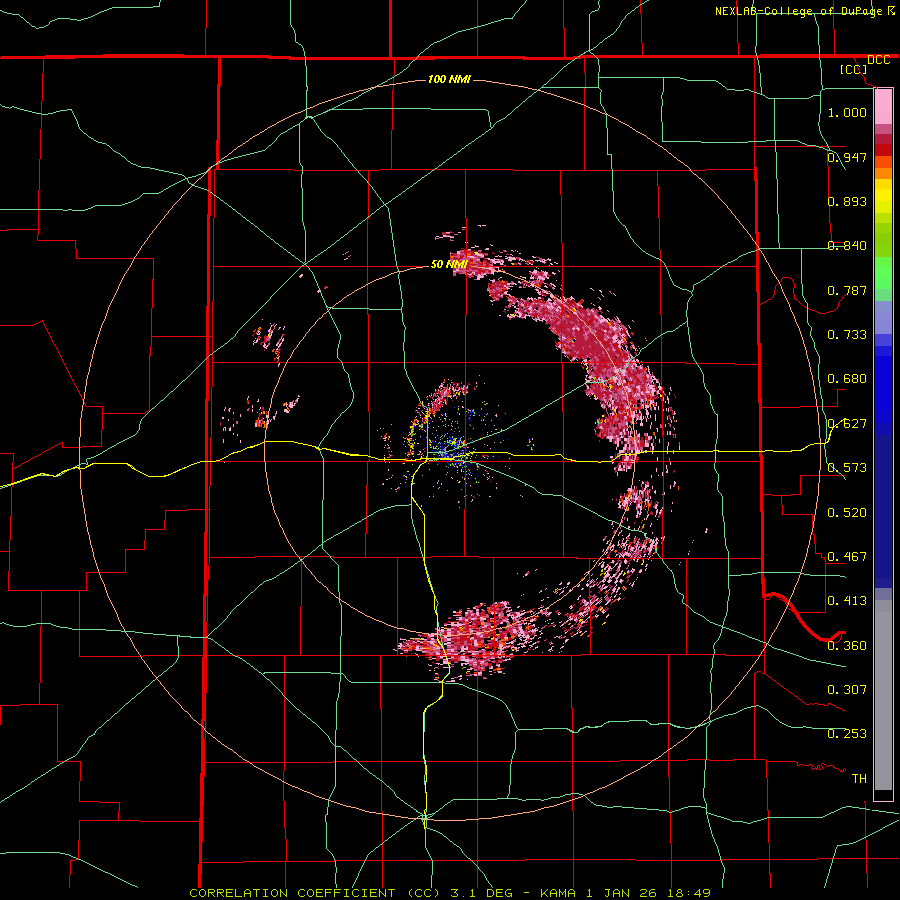Select the 0.627 legend value
This screenshot has height=900, width=900.
pyautogui.click(x=847, y=424)
